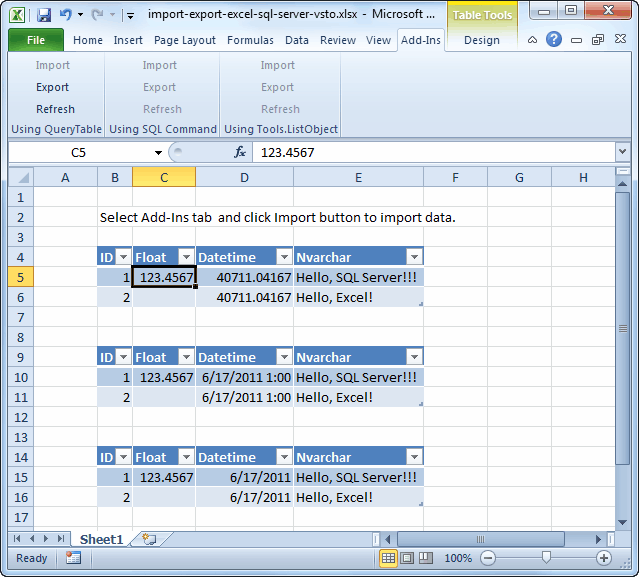Viewport: 639px width, 577px height.
Task: Click Export under Using Tools.ListObject
Action: click(x=278, y=87)
